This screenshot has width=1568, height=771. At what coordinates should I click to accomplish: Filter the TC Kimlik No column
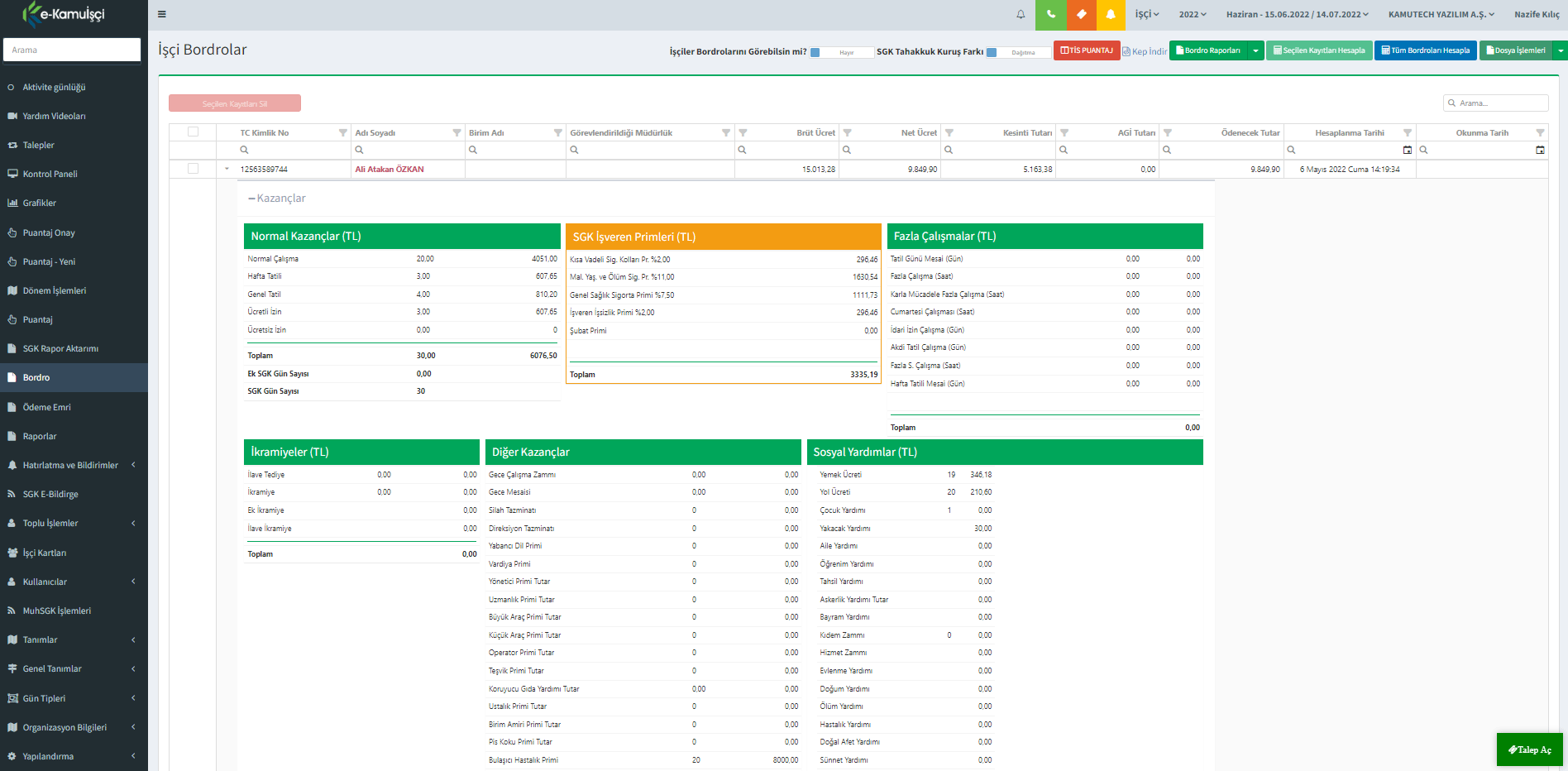coord(342,133)
